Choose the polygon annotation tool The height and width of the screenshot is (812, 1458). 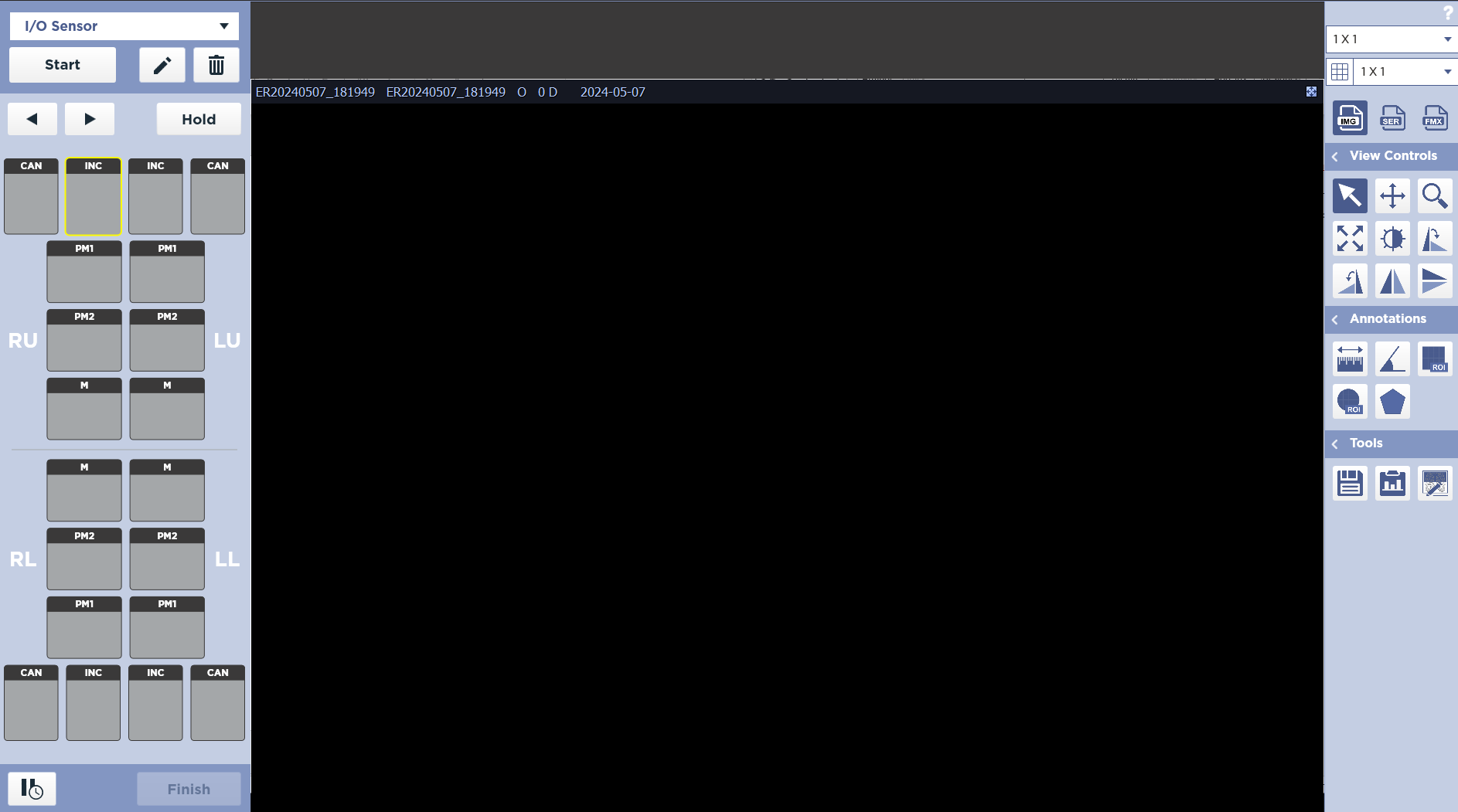tap(1392, 402)
